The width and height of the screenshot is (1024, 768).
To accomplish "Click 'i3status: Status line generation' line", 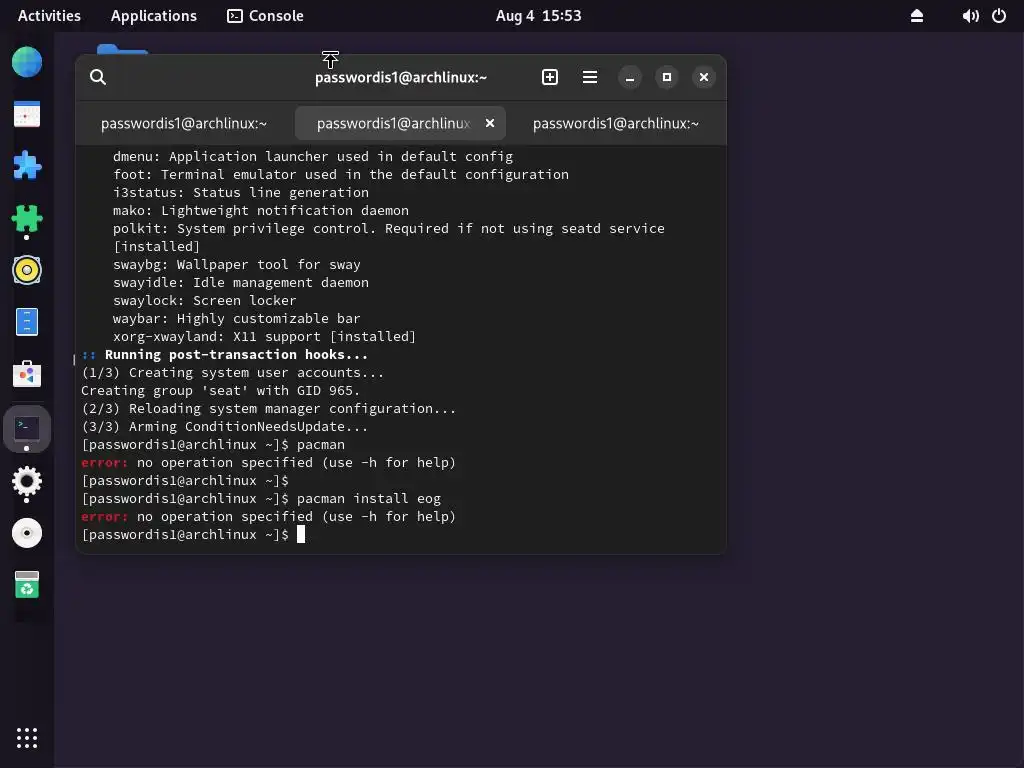I will (x=240, y=193).
